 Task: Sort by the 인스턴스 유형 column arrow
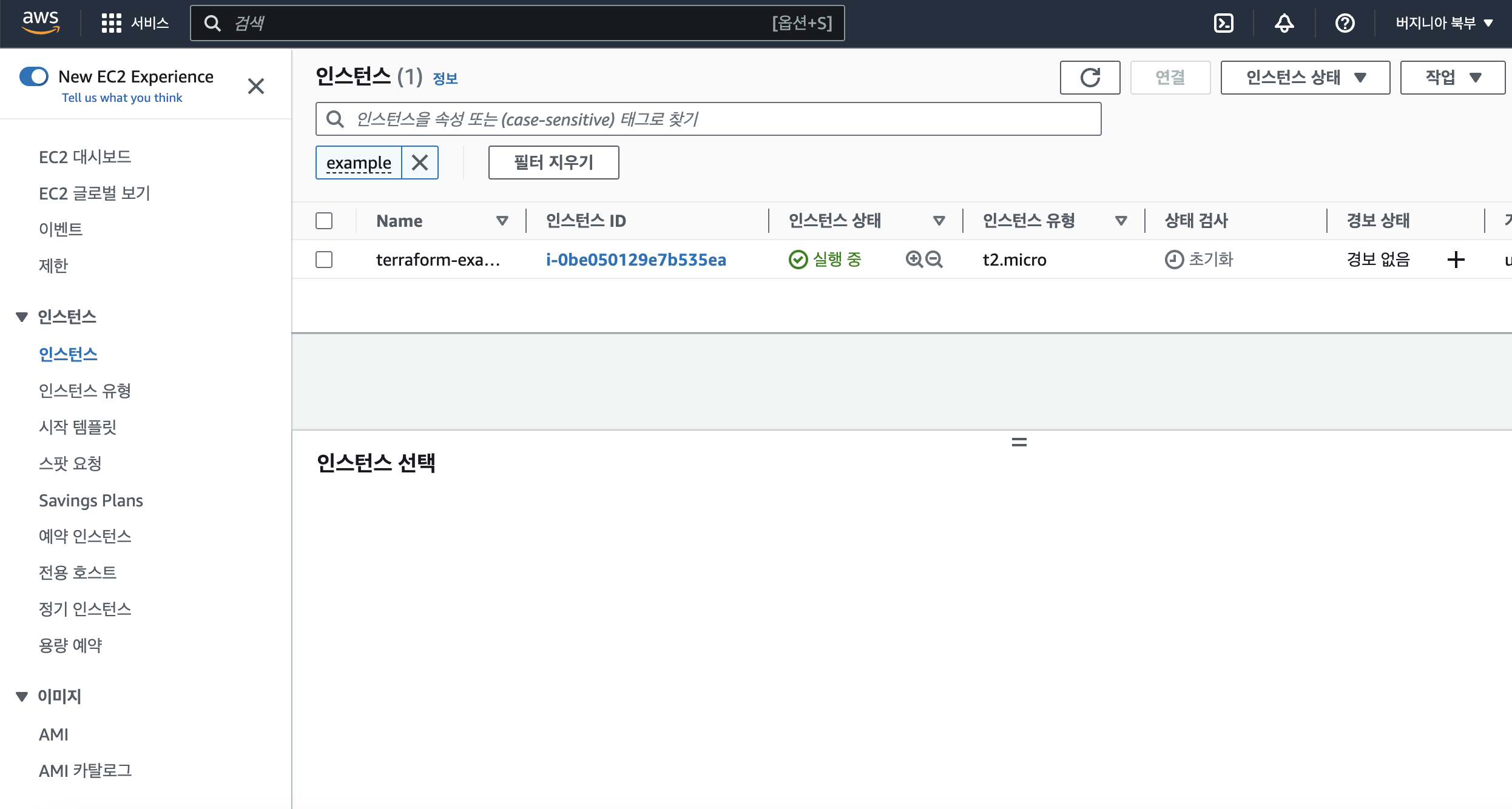[x=1121, y=221]
